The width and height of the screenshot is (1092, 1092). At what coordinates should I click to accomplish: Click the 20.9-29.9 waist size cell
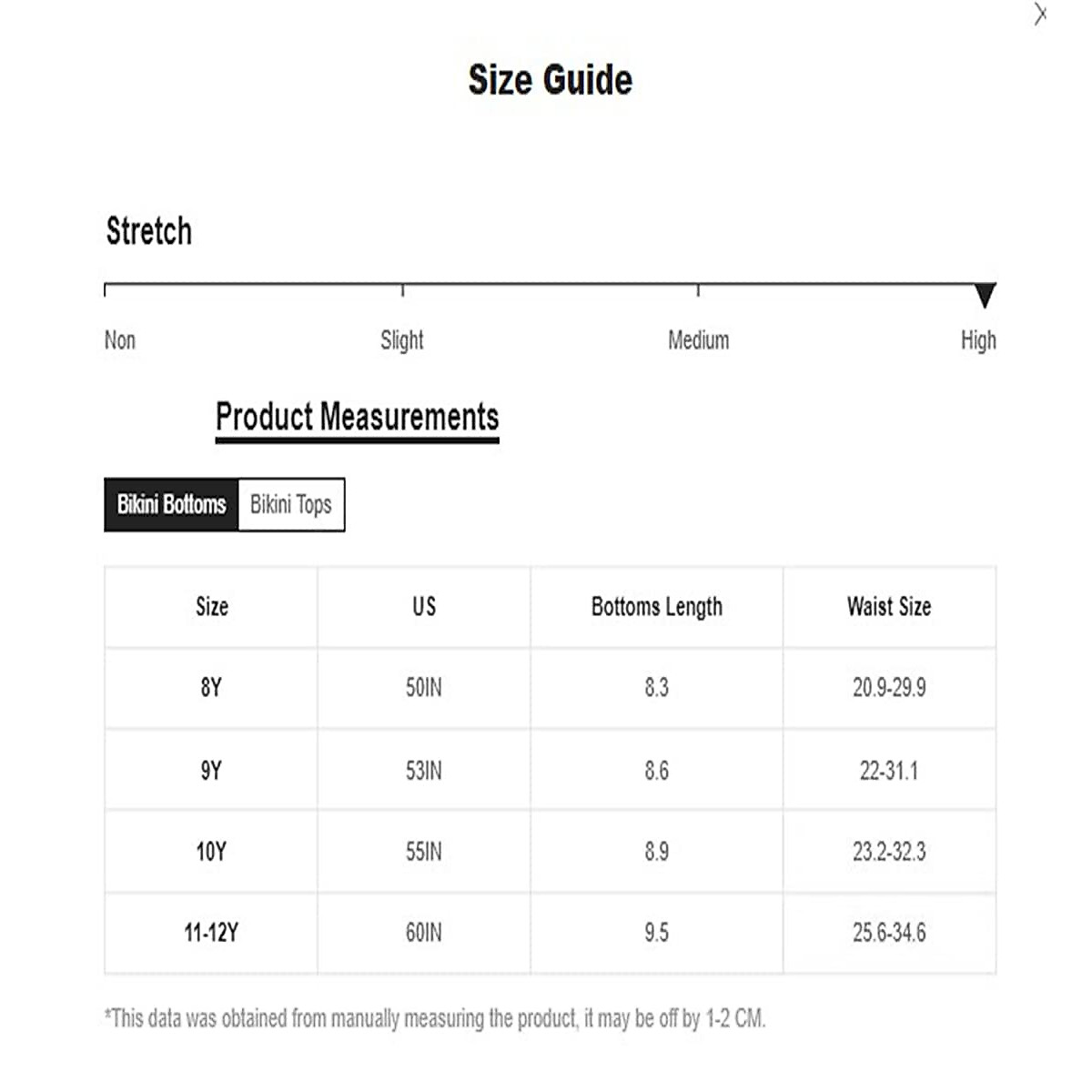pyautogui.click(x=889, y=688)
